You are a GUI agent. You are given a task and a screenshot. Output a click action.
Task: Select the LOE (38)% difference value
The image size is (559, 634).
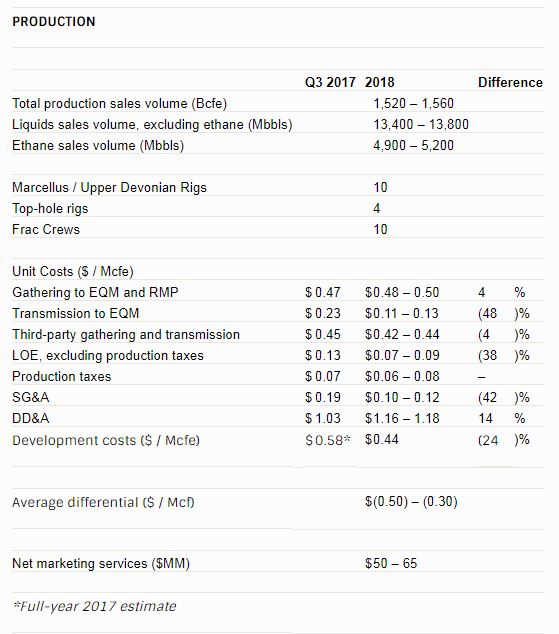click(x=504, y=355)
